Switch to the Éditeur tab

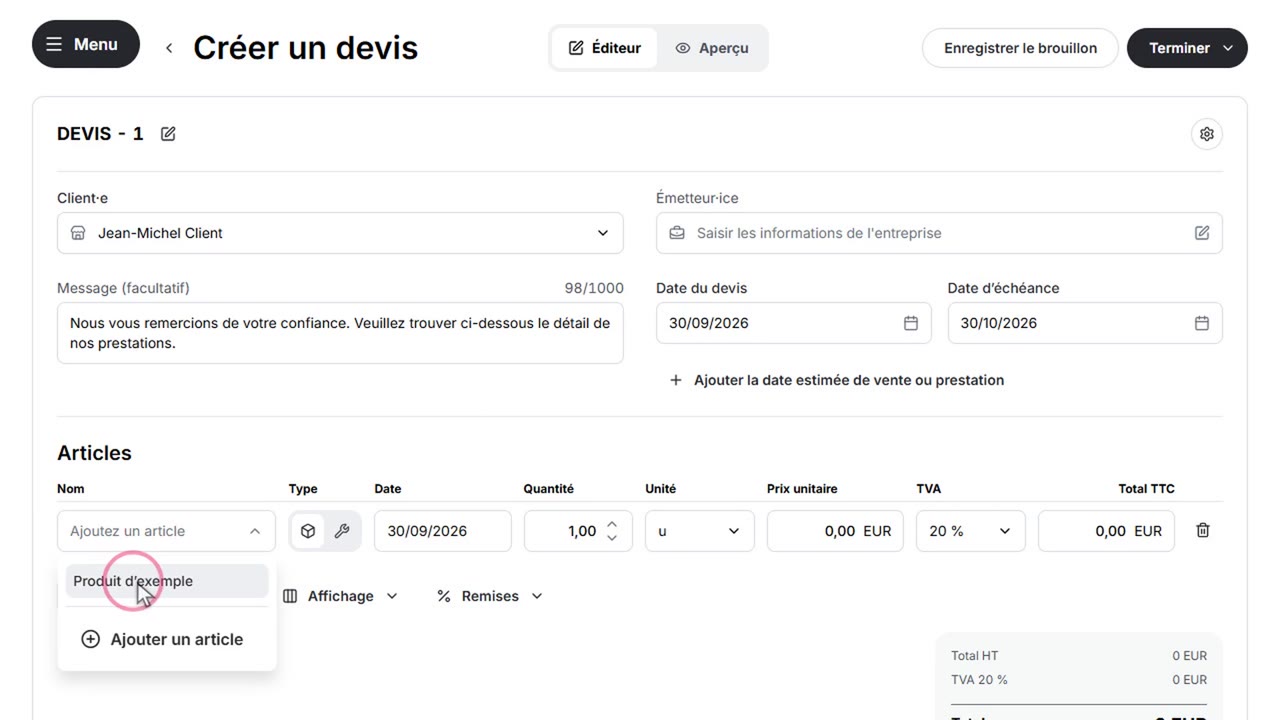tap(604, 48)
